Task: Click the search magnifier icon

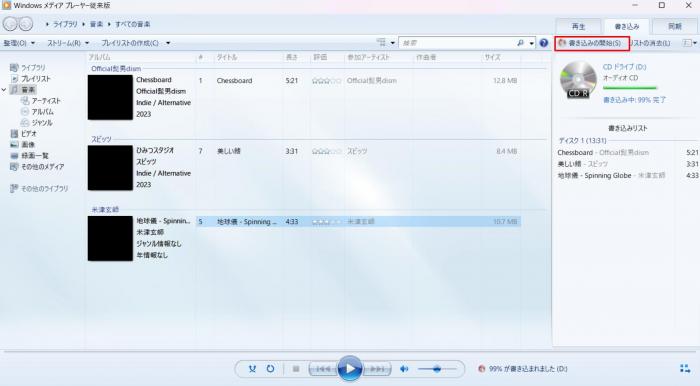Action: coord(520,43)
